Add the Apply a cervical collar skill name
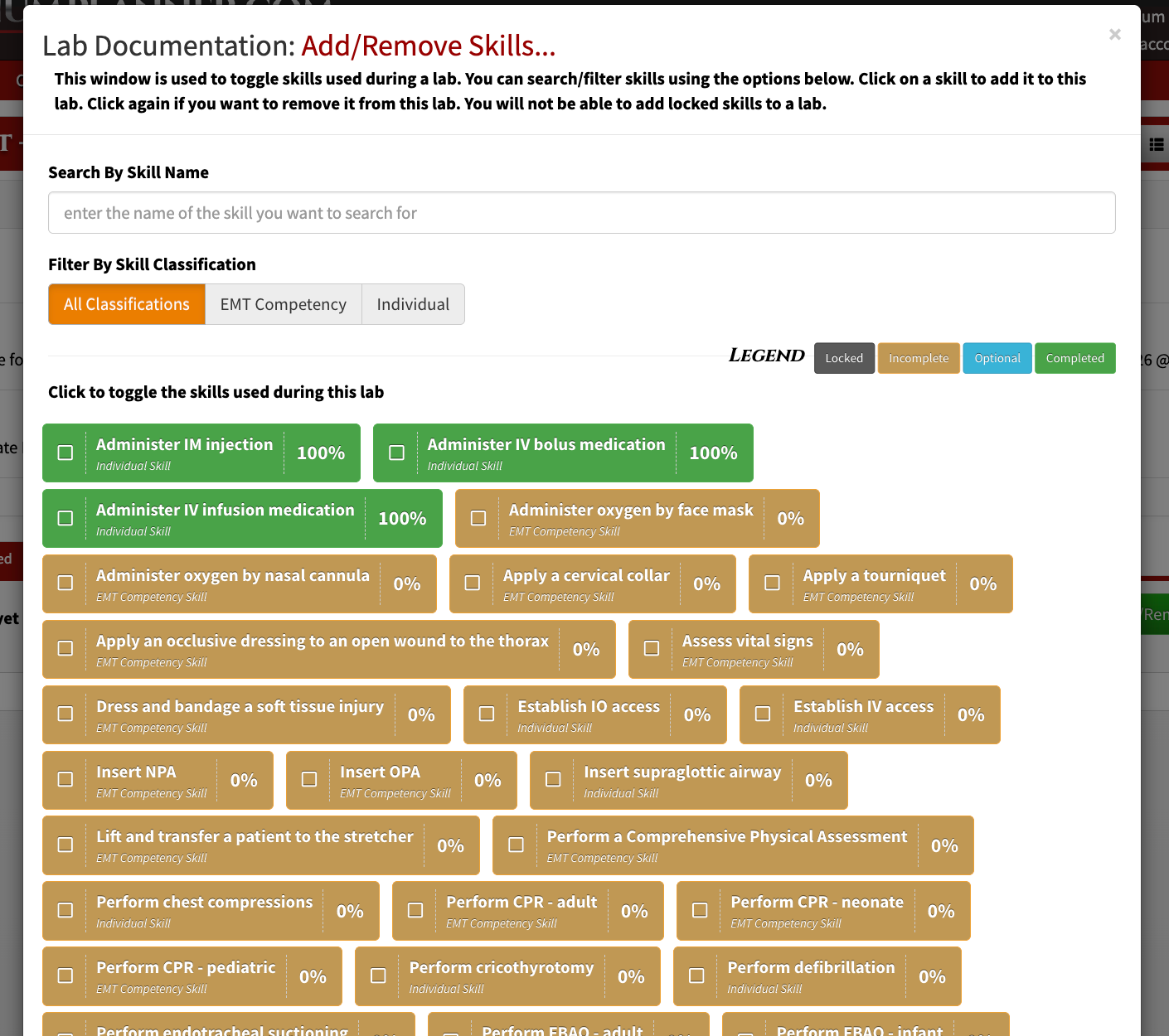The image size is (1169, 1036). click(x=586, y=576)
